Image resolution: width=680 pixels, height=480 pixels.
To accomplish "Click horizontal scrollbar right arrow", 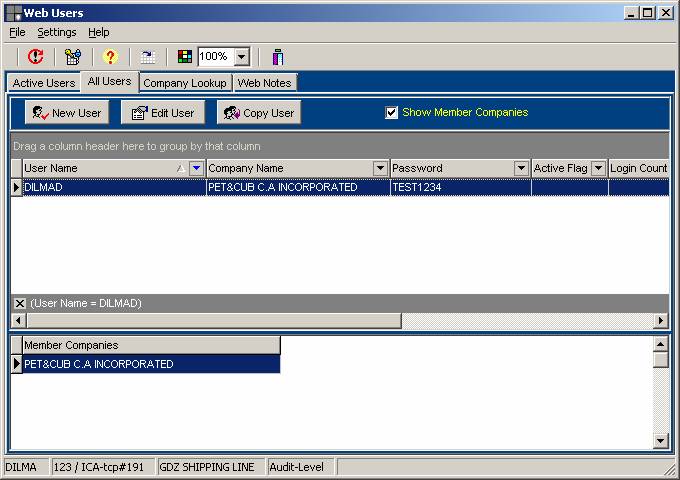I will coord(661,320).
